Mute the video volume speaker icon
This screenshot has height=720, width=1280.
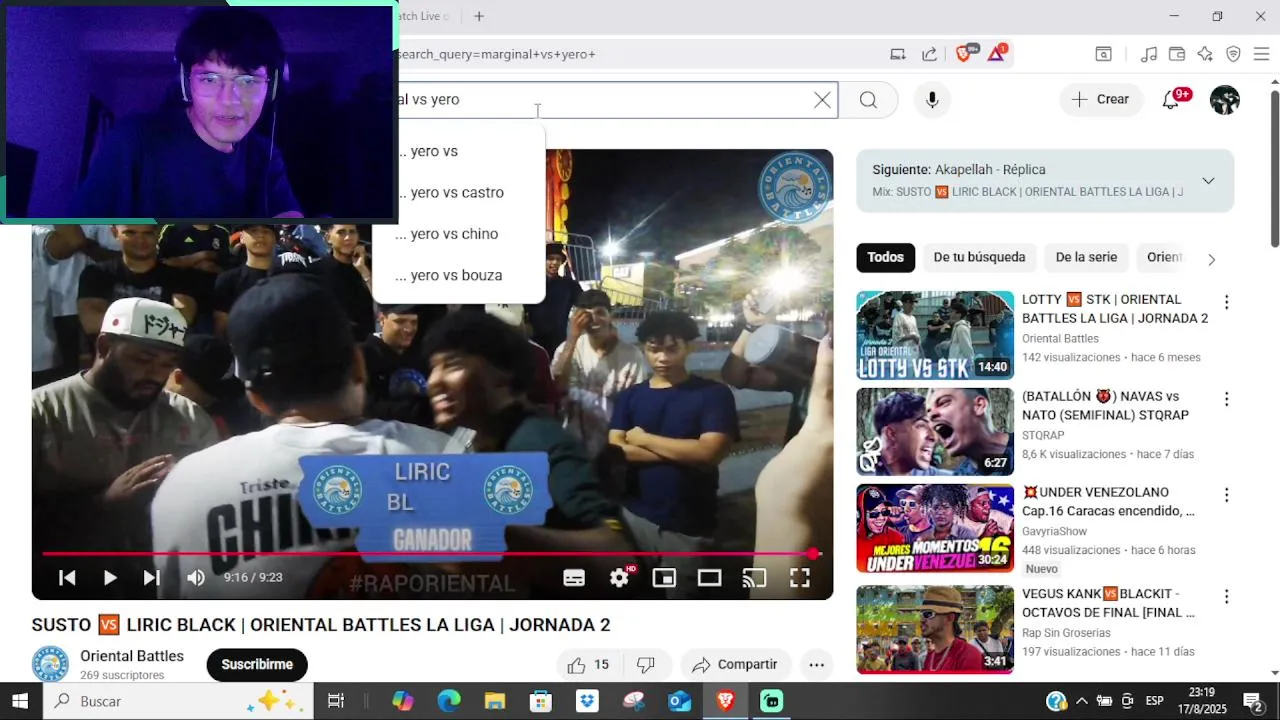pos(196,577)
